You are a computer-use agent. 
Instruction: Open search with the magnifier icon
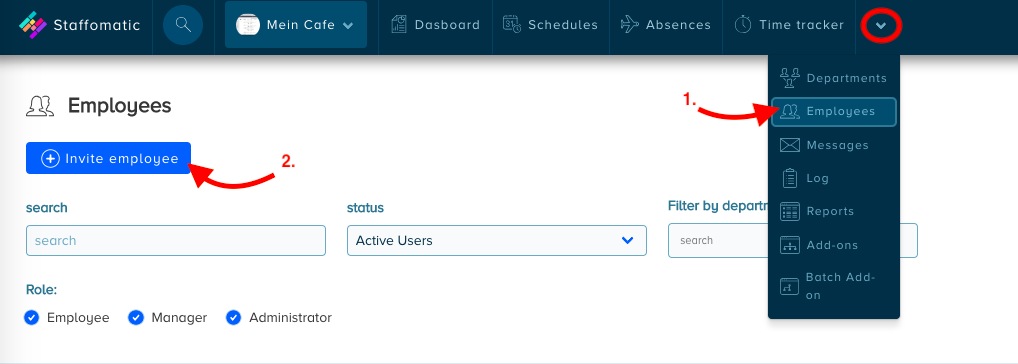pyautogui.click(x=183, y=25)
